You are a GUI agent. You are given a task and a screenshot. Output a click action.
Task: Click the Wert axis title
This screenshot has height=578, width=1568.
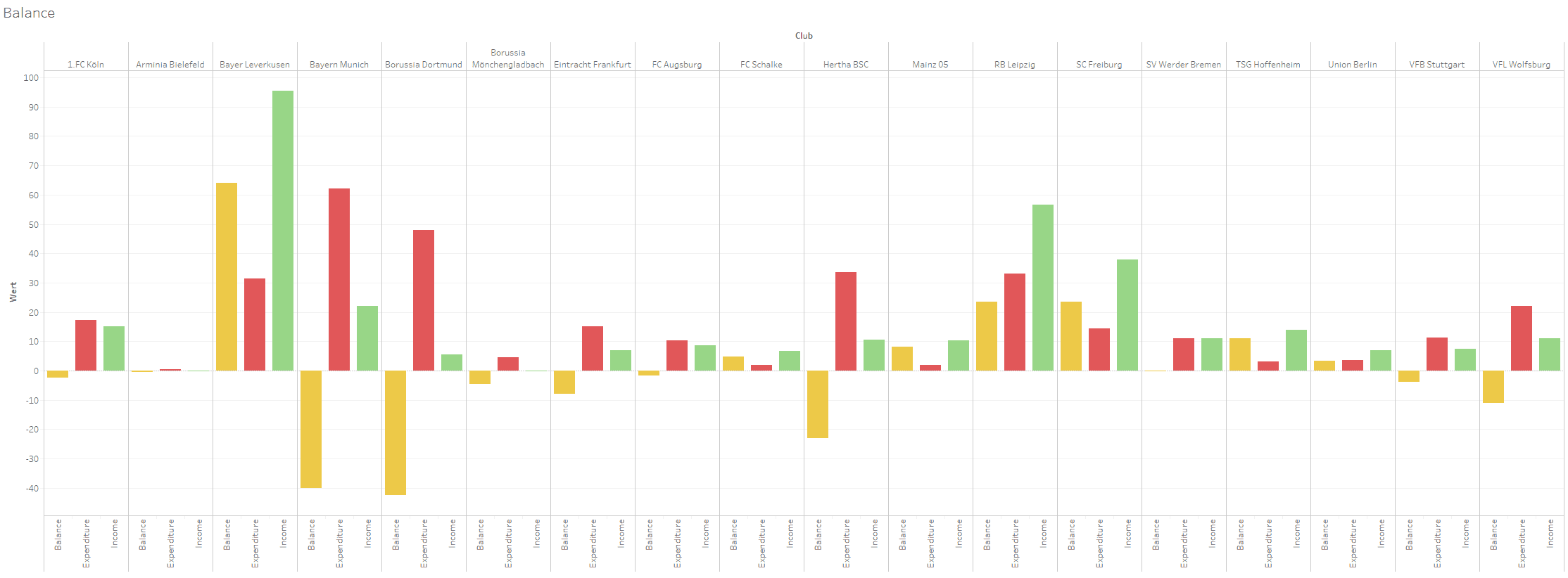point(13,292)
